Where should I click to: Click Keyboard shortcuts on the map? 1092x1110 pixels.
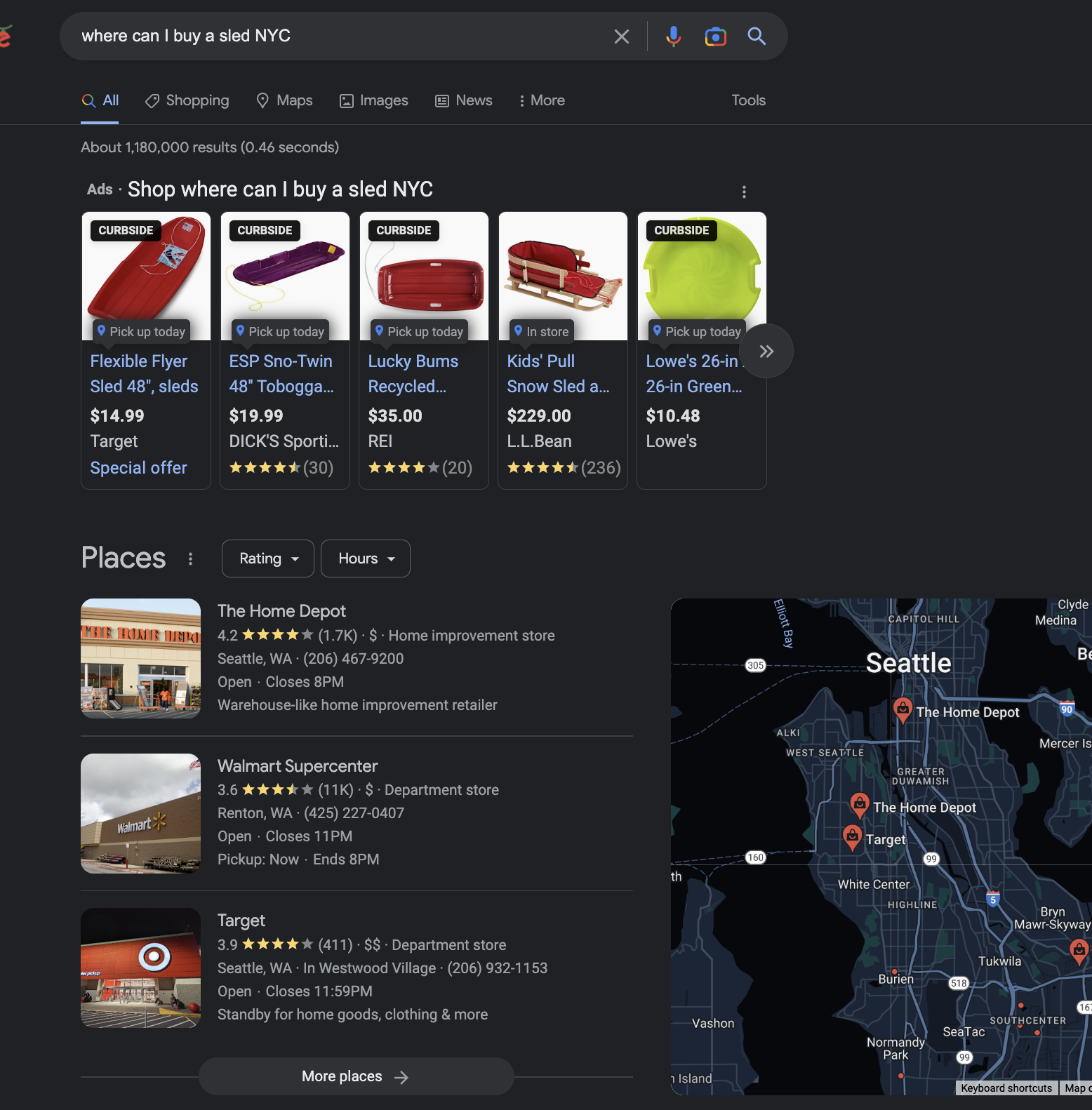(x=1006, y=1088)
